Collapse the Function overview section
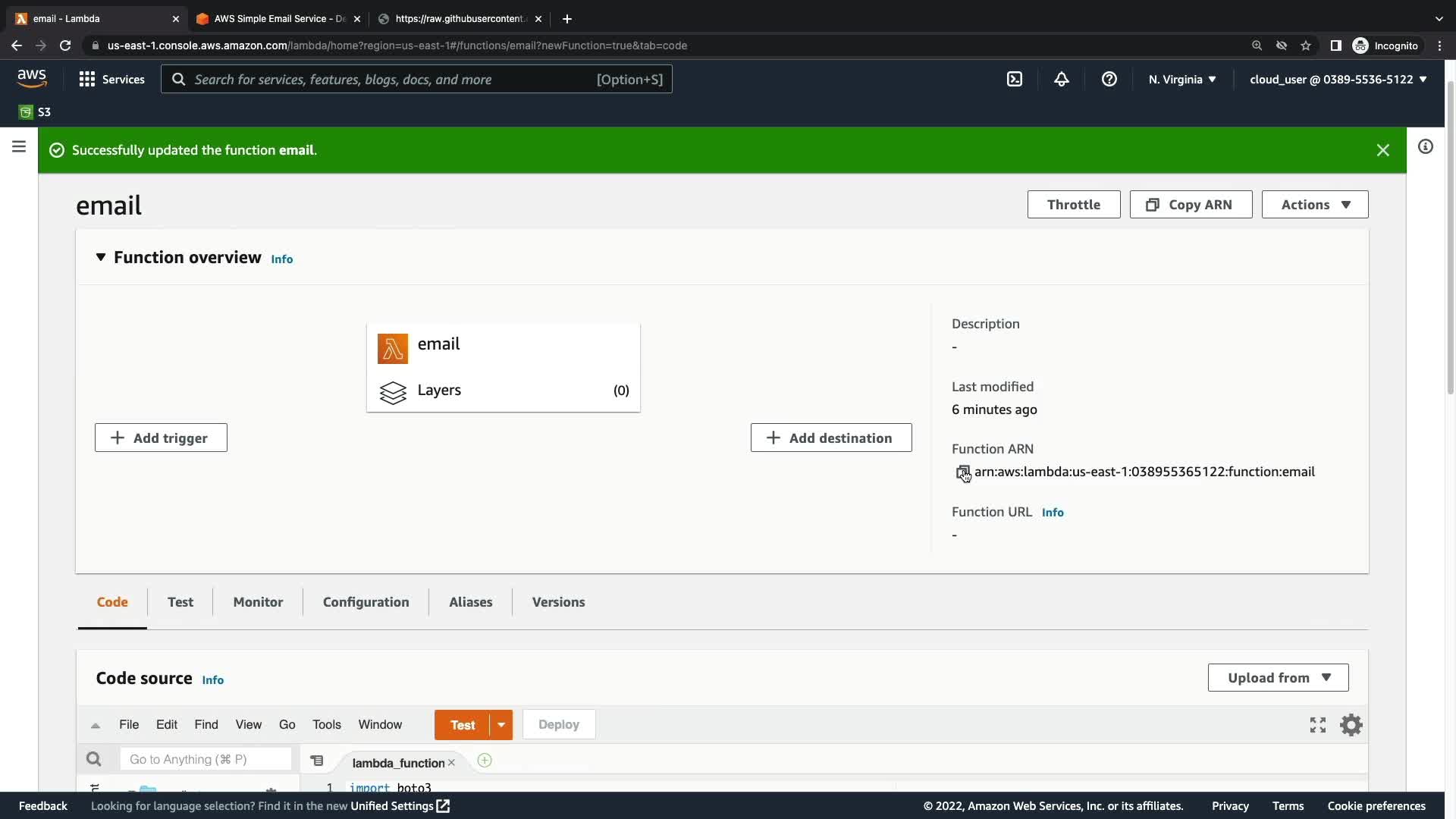 pos(101,257)
